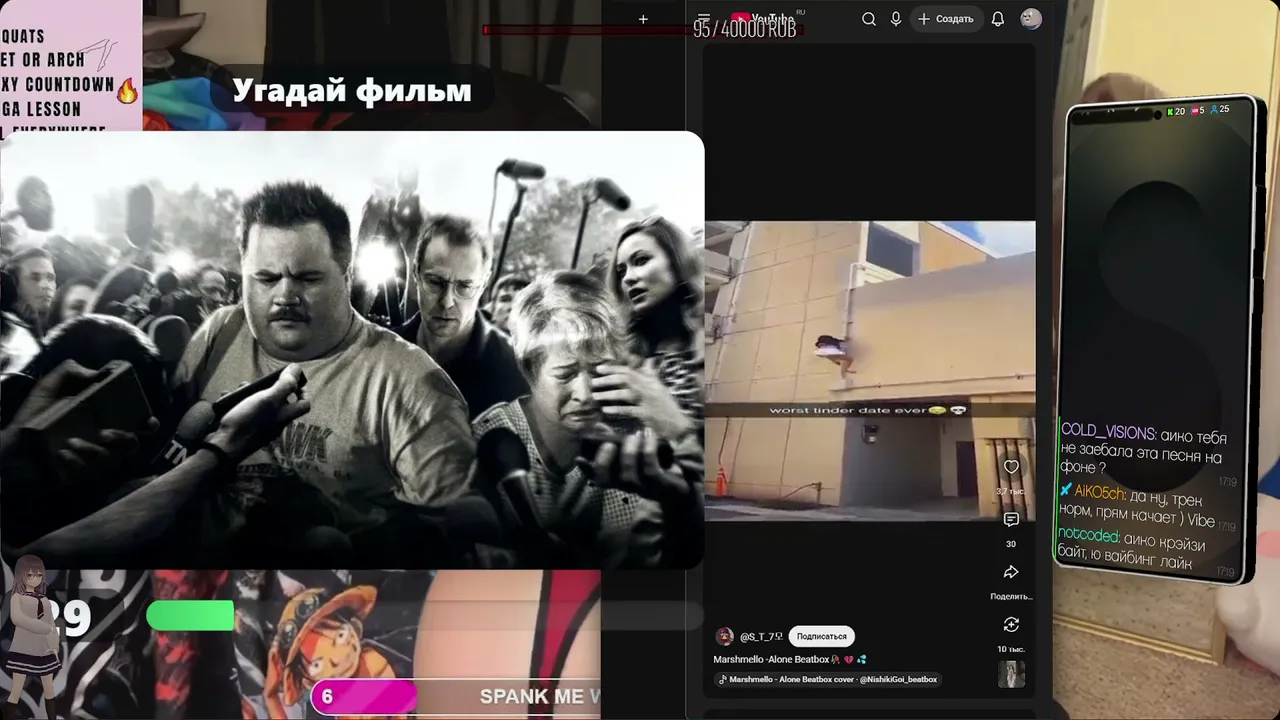
Task: Click the Shorts video showing worst tinder date
Action: click(x=870, y=370)
